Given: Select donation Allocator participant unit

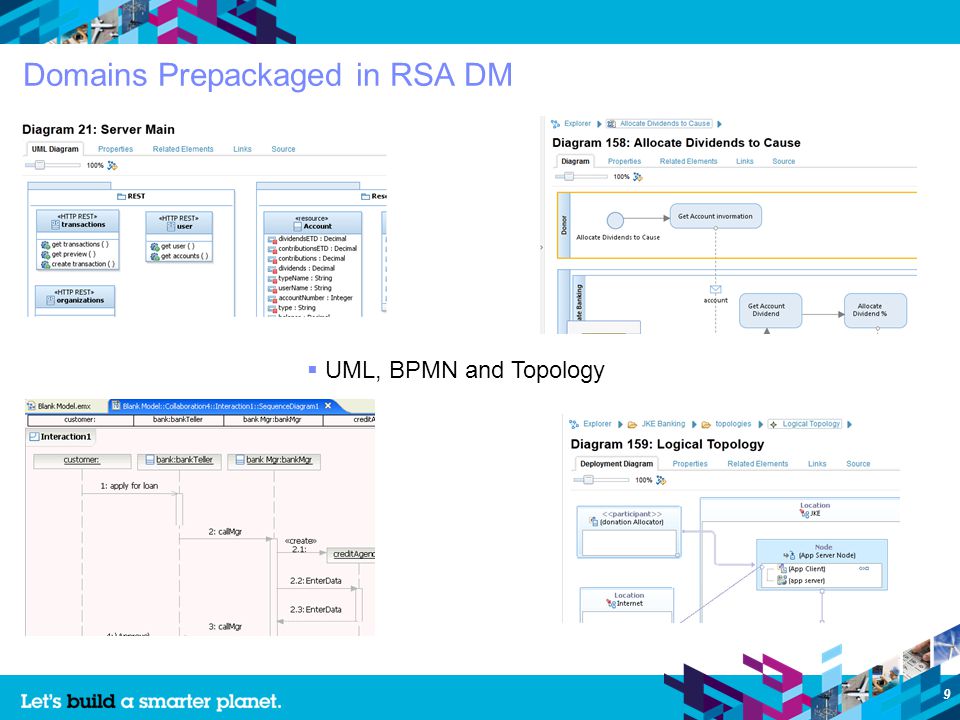Looking at the screenshot, I should click(x=629, y=531).
